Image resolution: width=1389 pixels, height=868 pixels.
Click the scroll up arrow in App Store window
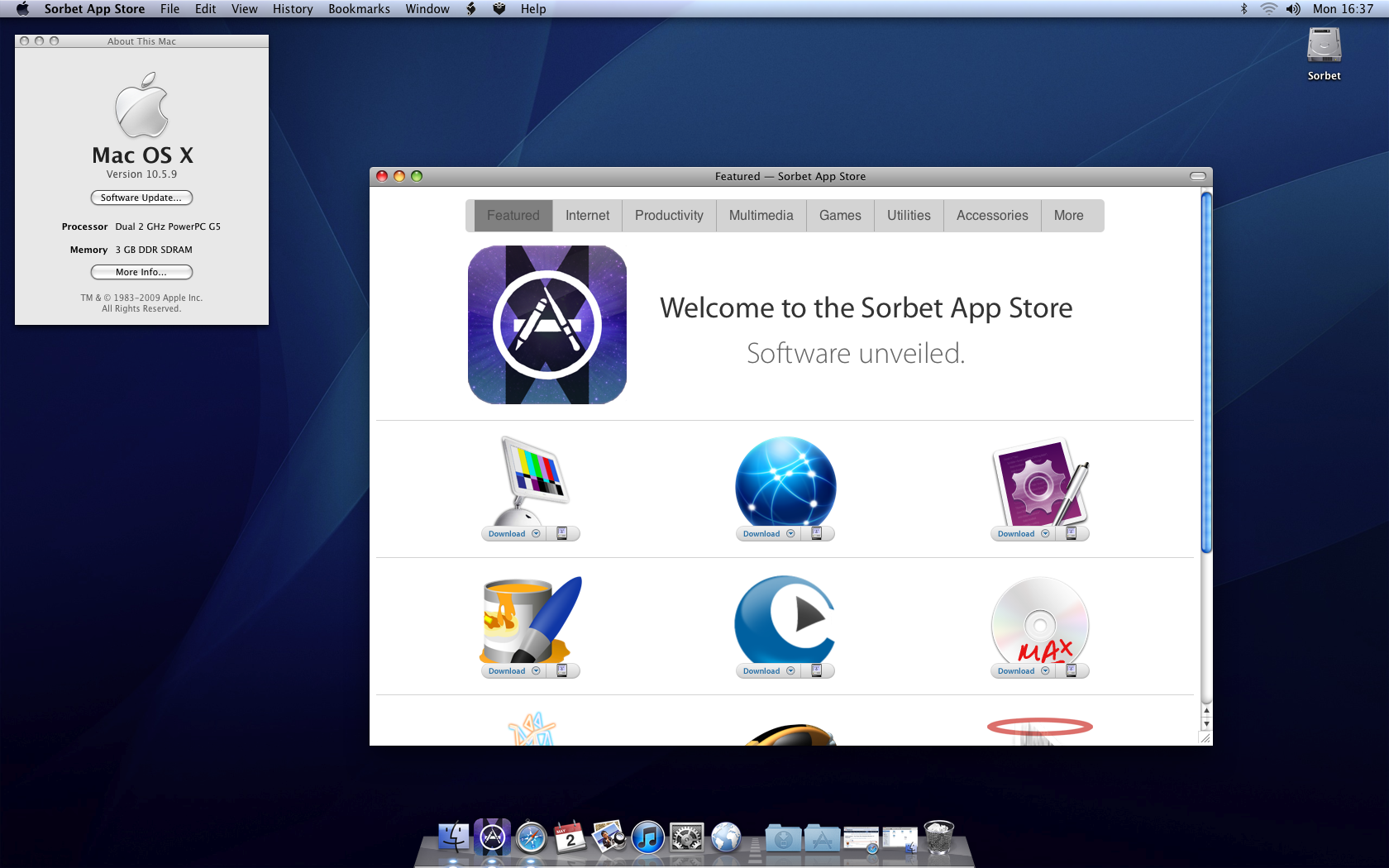(x=1206, y=711)
